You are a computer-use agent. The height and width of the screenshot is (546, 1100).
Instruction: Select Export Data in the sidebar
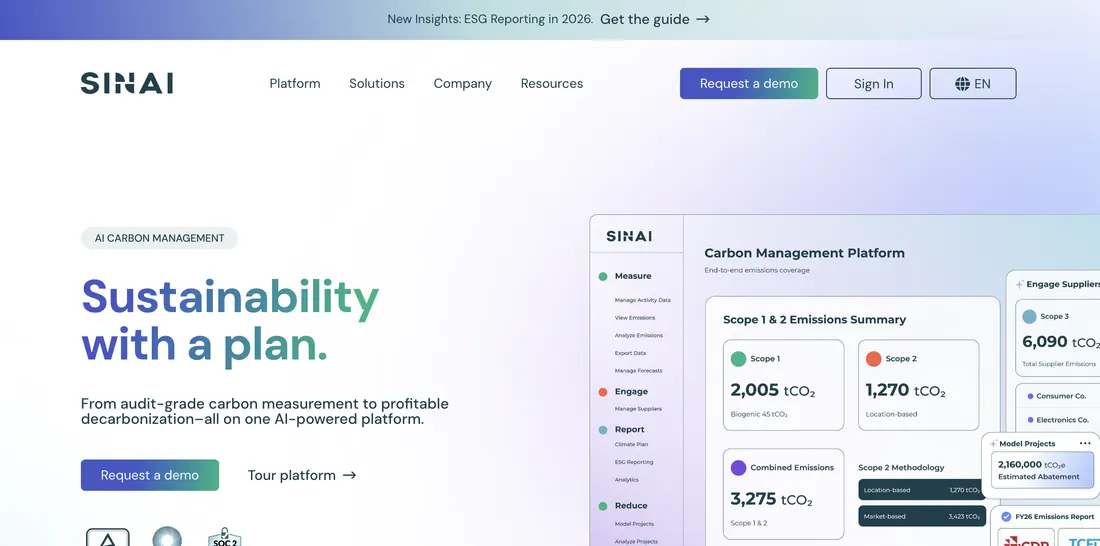point(630,353)
